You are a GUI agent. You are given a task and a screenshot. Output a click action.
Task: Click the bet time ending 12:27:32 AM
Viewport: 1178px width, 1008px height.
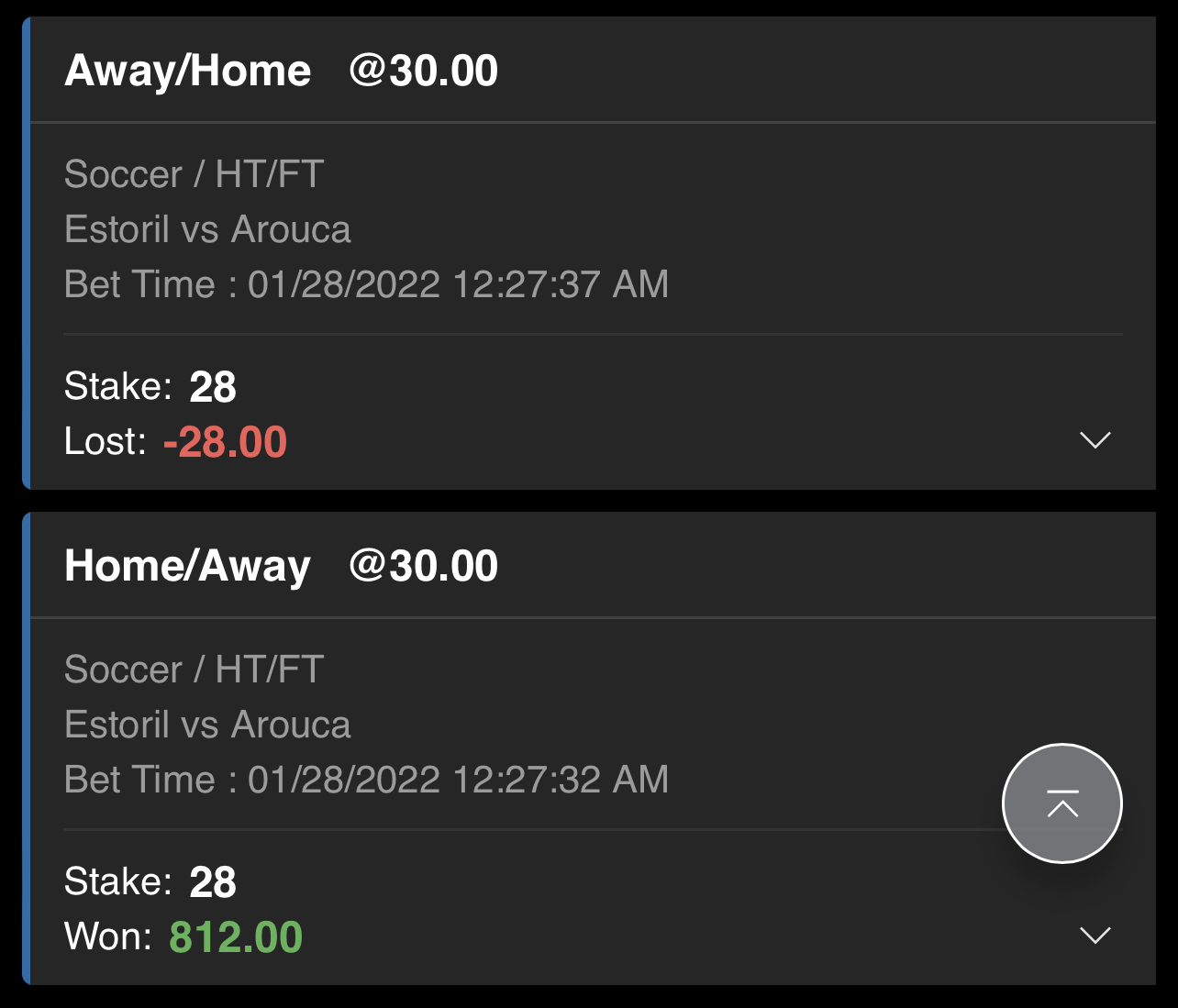point(366,780)
